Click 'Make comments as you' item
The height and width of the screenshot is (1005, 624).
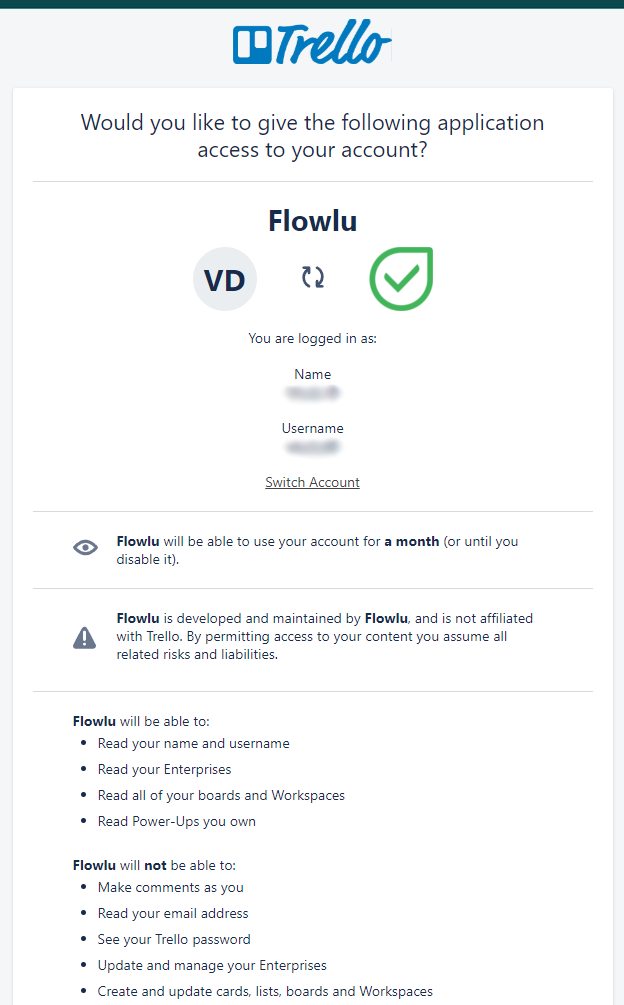pyautogui.click(x=170, y=887)
